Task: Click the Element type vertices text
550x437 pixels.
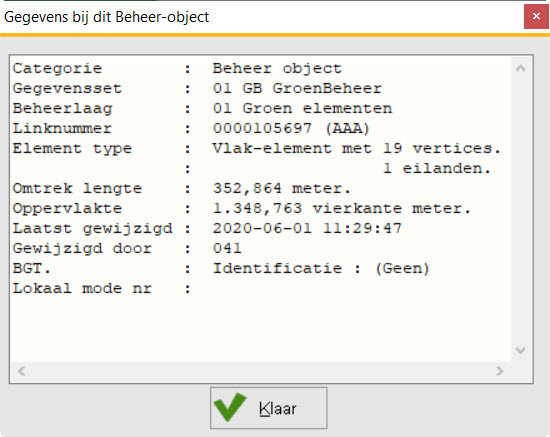Action: click(457, 148)
